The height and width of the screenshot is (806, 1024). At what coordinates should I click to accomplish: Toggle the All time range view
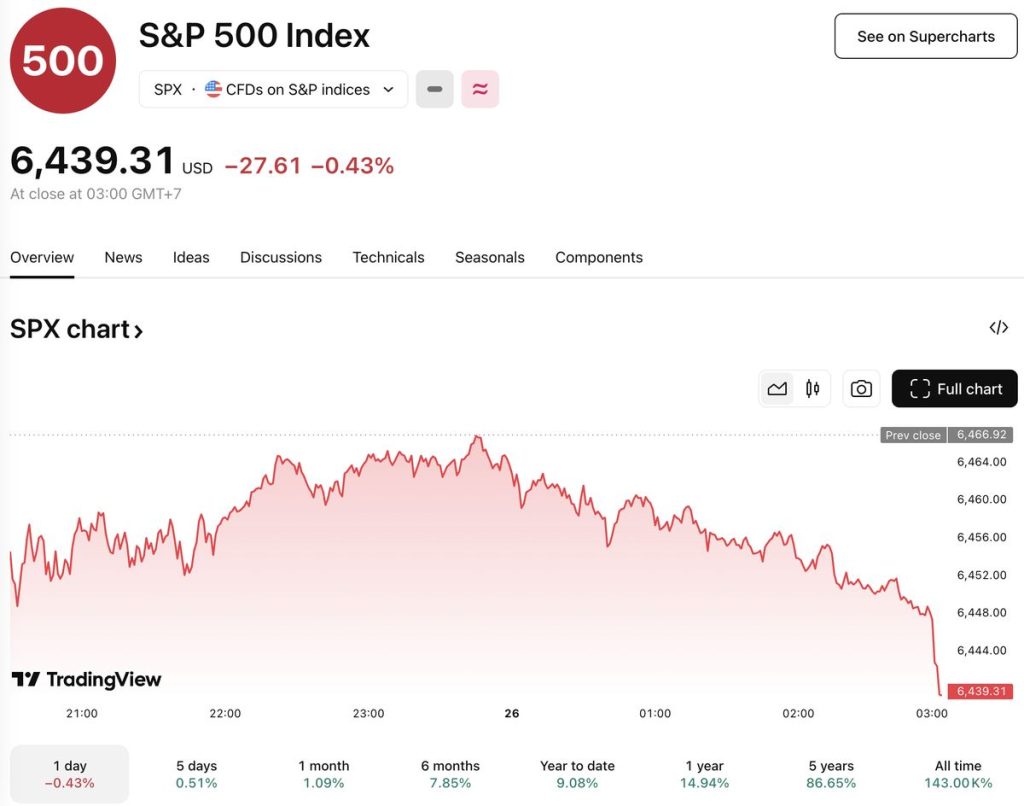click(957, 773)
